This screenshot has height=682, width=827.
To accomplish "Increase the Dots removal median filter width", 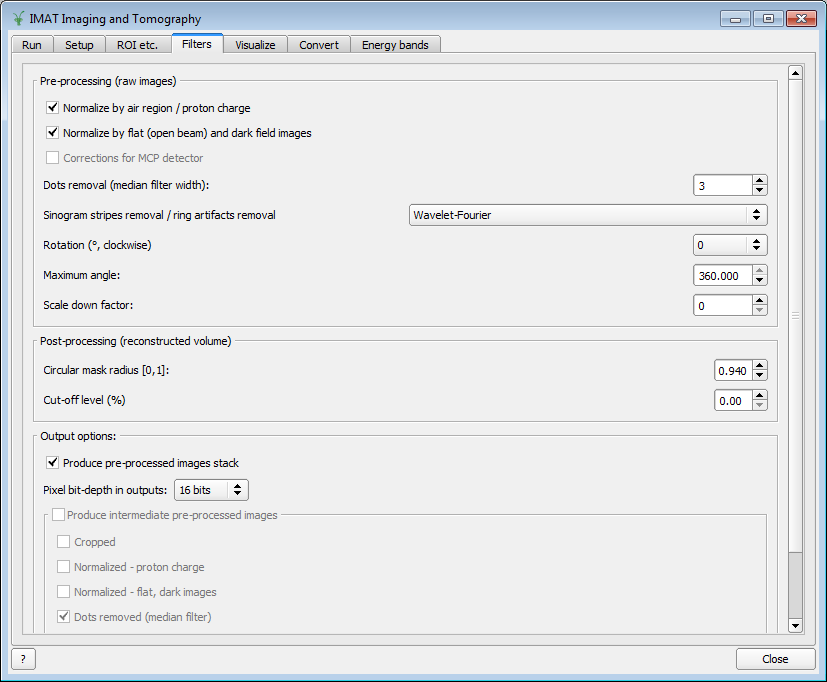I will pos(759,180).
